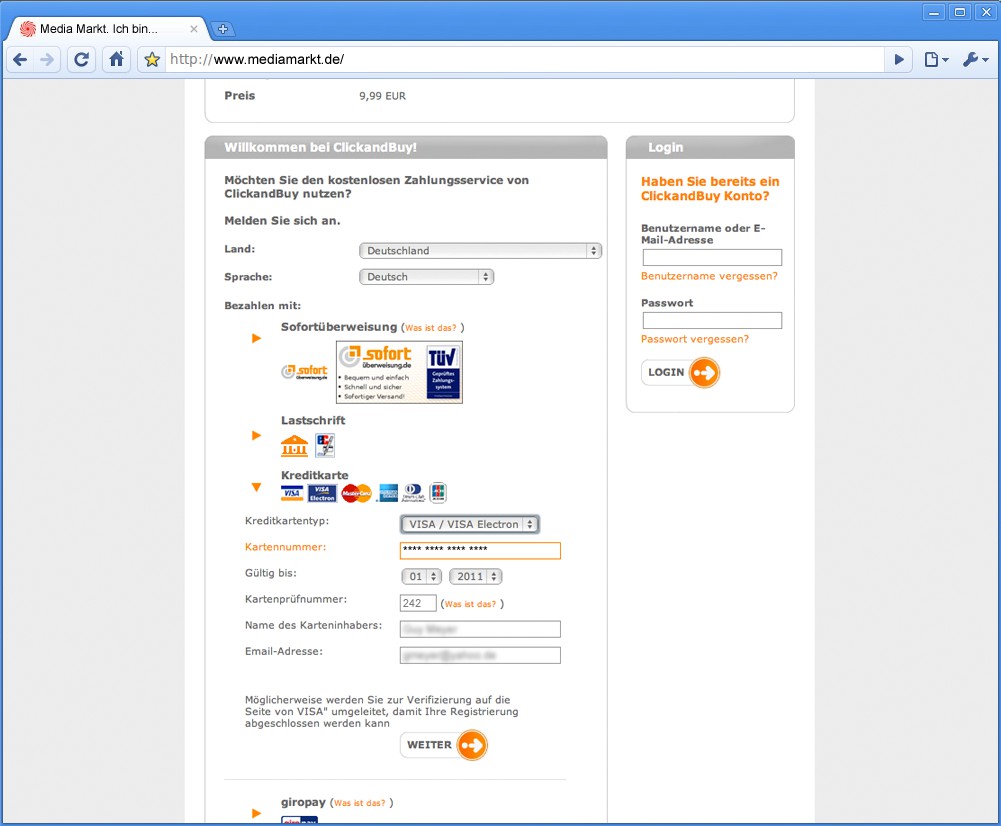Open the page menu icon

point(936,60)
